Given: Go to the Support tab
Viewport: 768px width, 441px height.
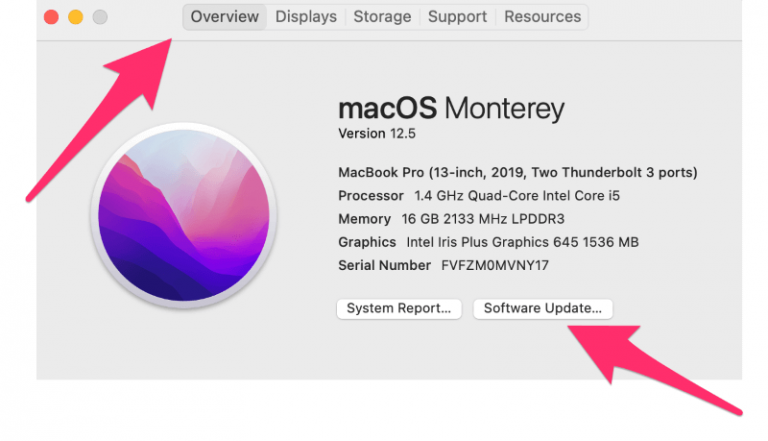Looking at the screenshot, I should (x=458, y=17).
